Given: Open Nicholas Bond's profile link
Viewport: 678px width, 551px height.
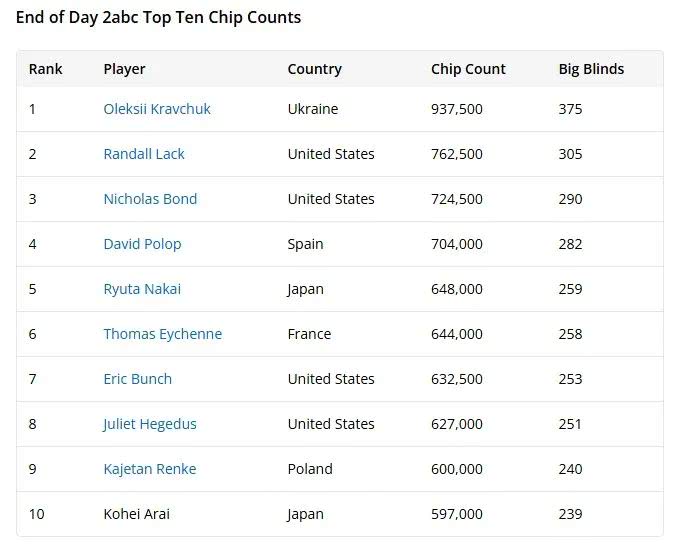Looking at the screenshot, I should point(150,199).
